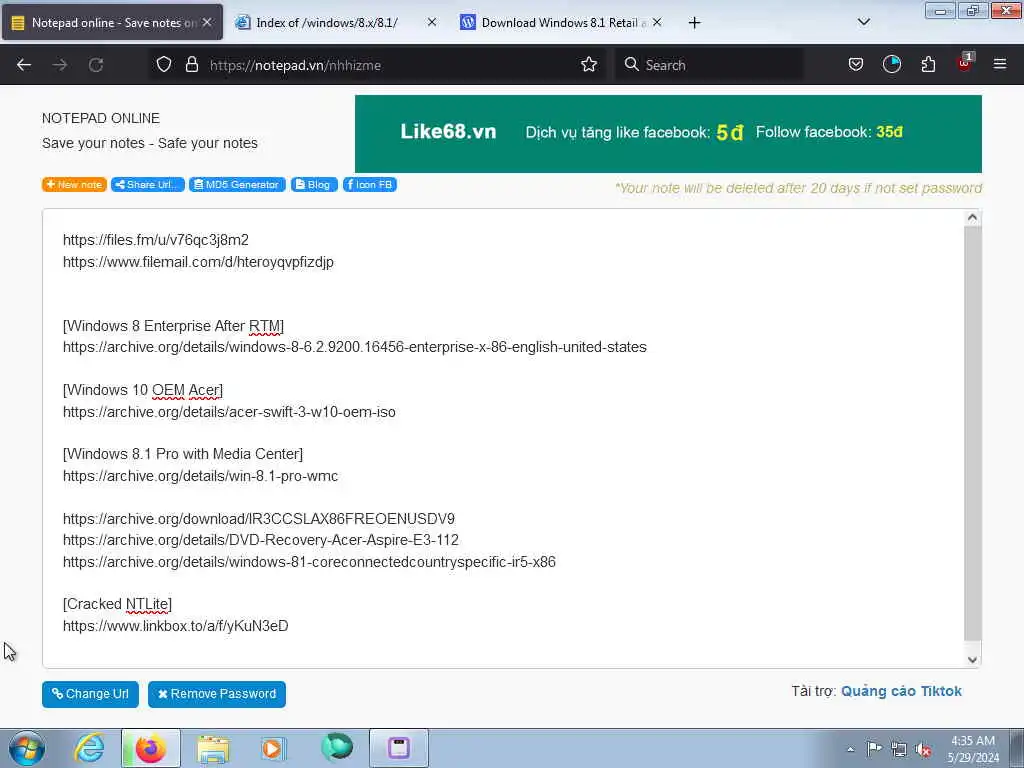
Task: Switch to Index of /windows/8.x/8.1/ tab
Action: point(336,22)
